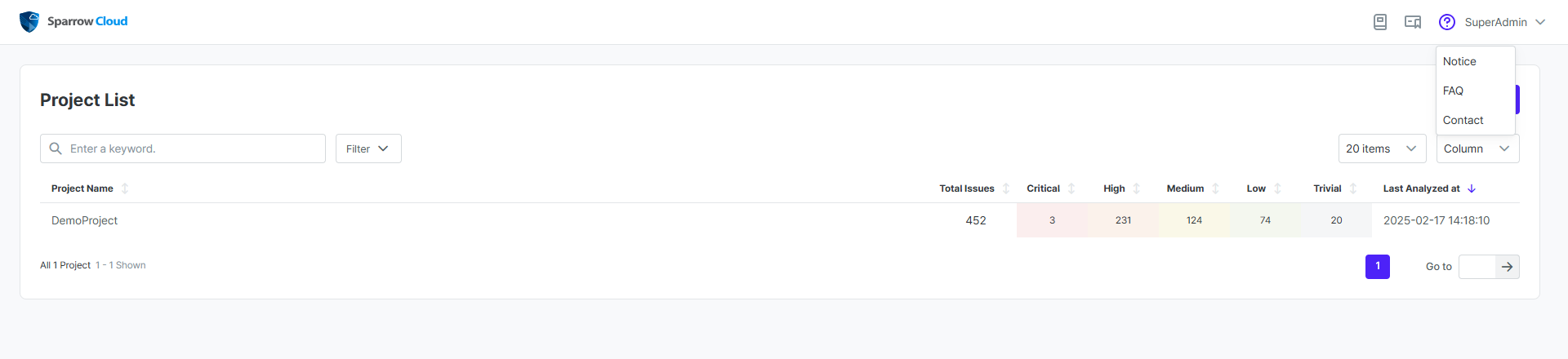The height and width of the screenshot is (359, 1568).
Task: Open the documentation book icon in header
Action: tap(1380, 22)
